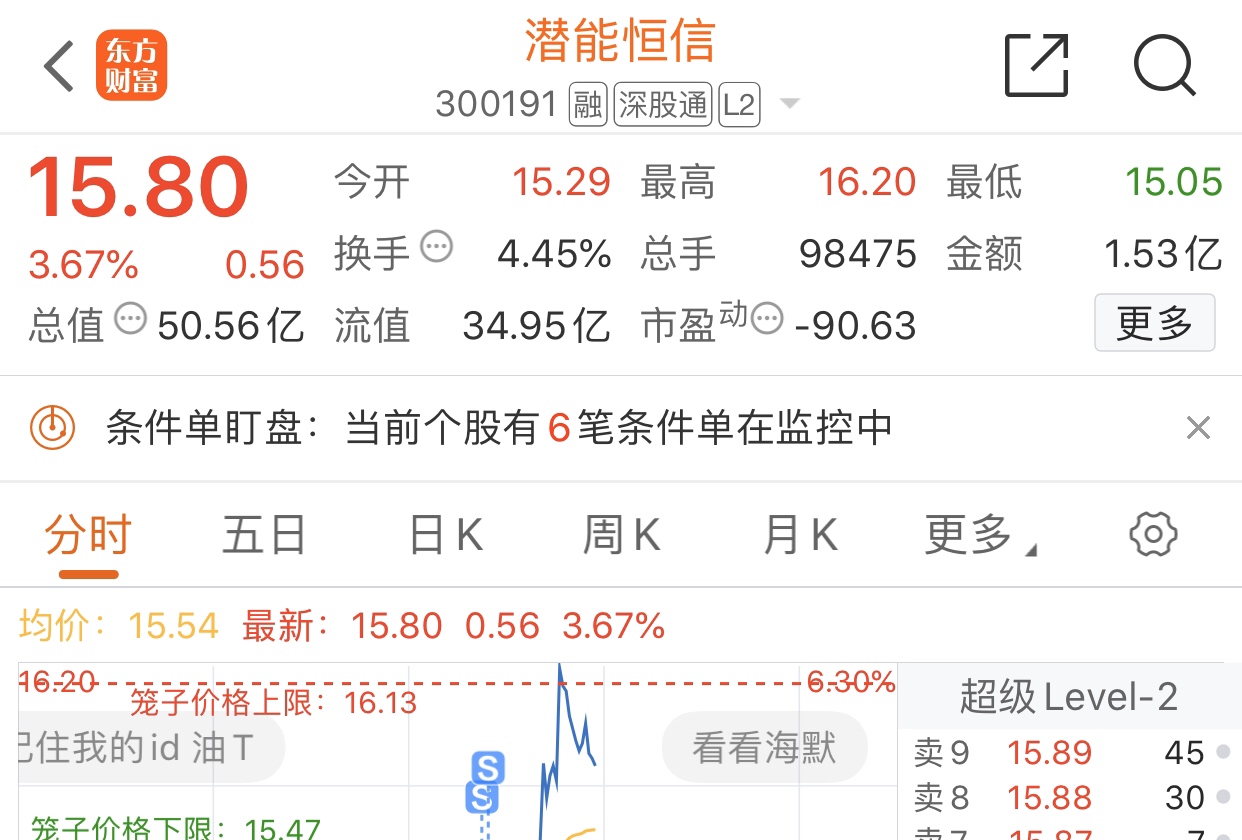The width and height of the screenshot is (1242, 840).
Task: Tap the 条件单盯盘 target icon
Action: point(53,429)
